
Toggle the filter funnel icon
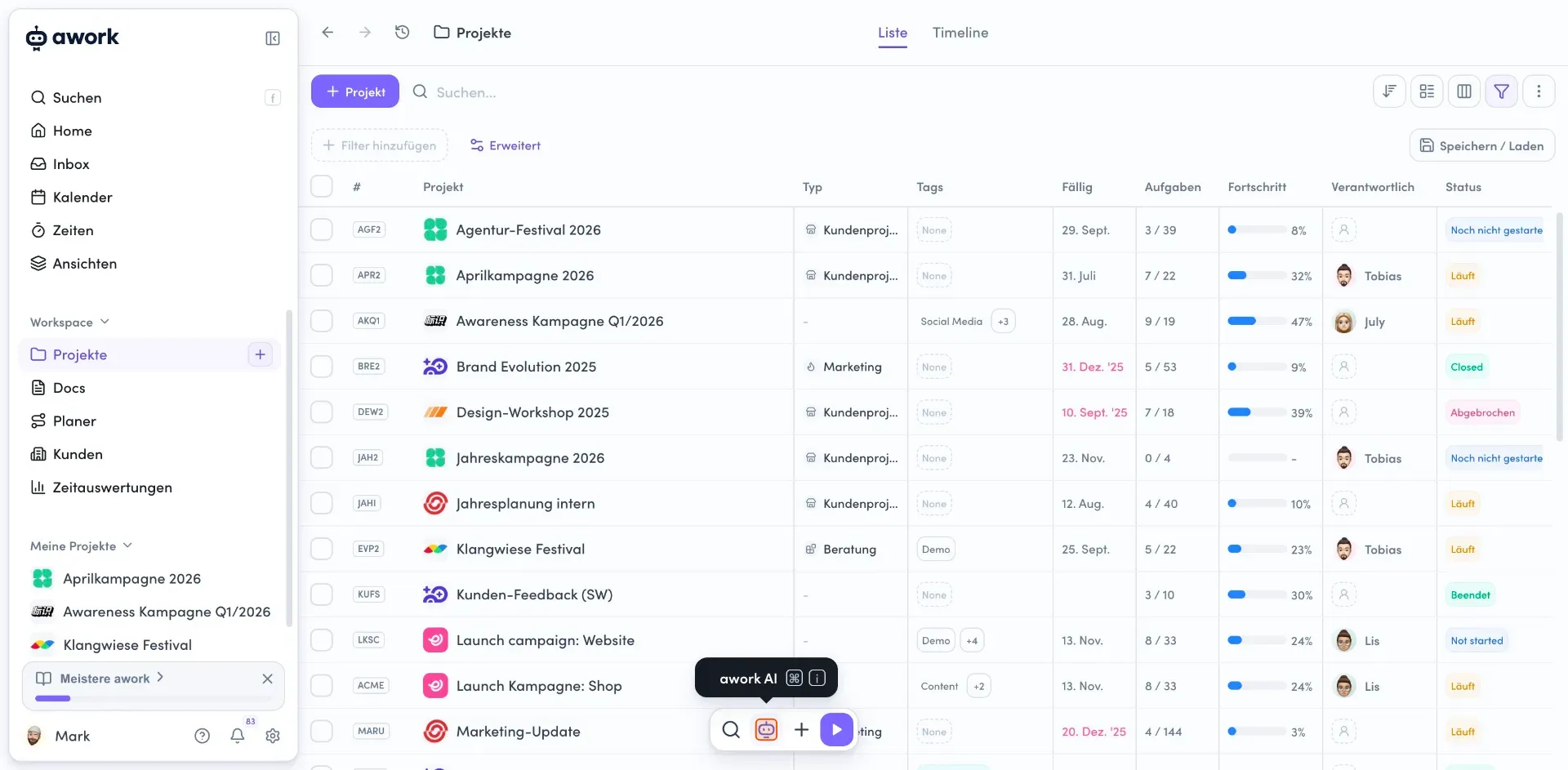coord(1502,91)
